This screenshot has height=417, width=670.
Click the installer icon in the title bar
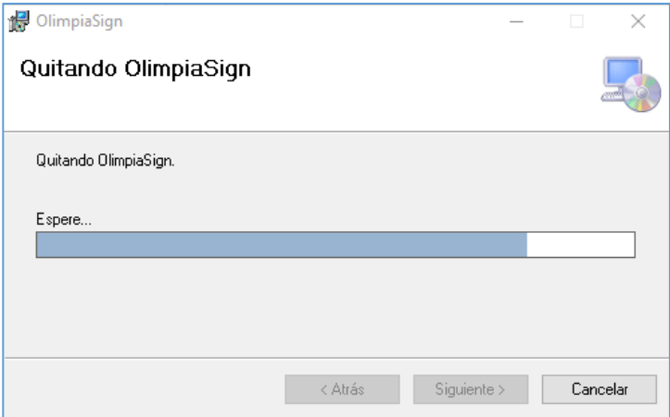(20, 22)
